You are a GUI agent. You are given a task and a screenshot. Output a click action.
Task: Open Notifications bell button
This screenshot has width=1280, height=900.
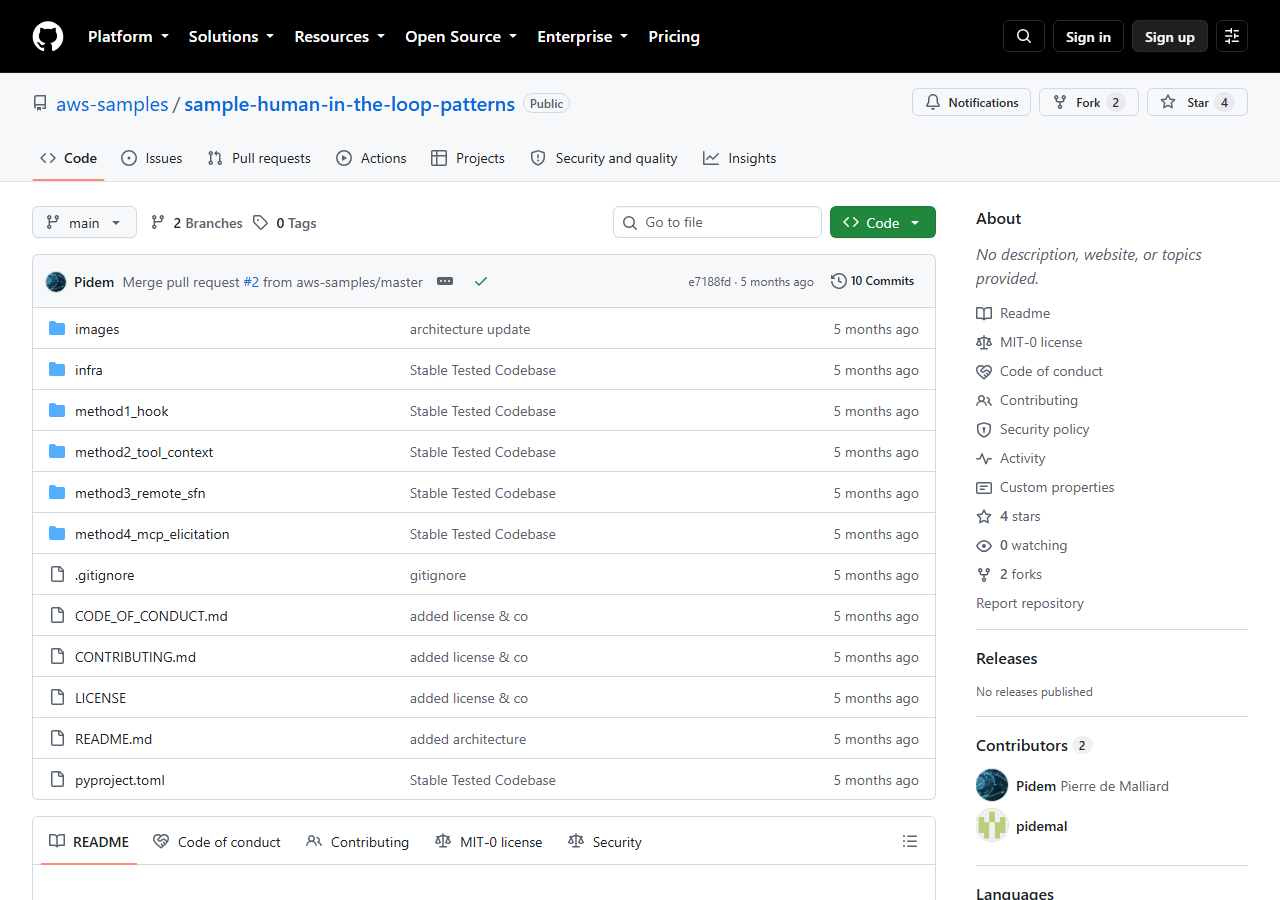(x=971, y=103)
